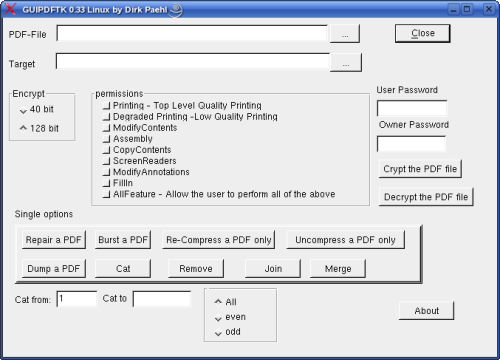Select 40 bit encryption option

click(23, 110)
